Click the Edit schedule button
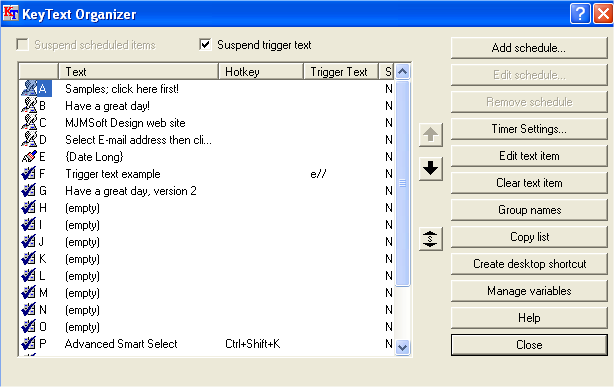The width and height of the screenshot is (614, 387). coord(529,75)
